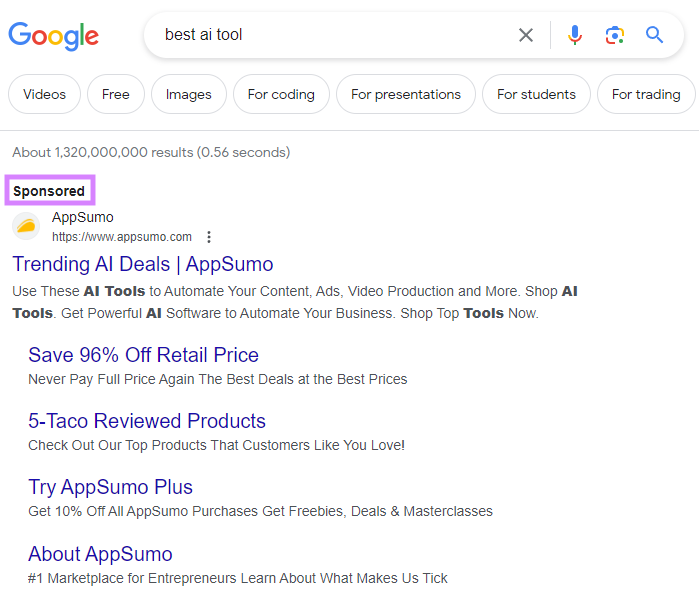This screenshot has height=593, width=699.
Task: Open Trending AI Deals AppSumo result
Action: point(142,264)
